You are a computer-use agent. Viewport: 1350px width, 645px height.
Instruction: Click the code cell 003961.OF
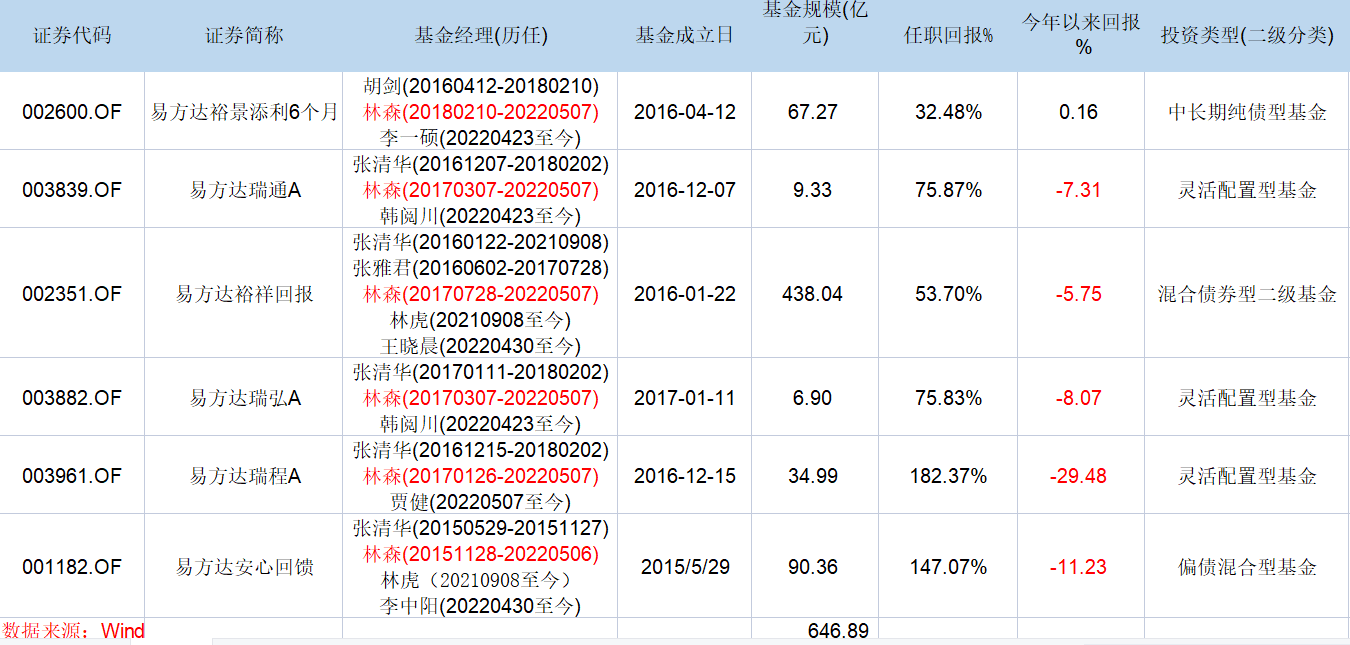click(x=72, y=476)
